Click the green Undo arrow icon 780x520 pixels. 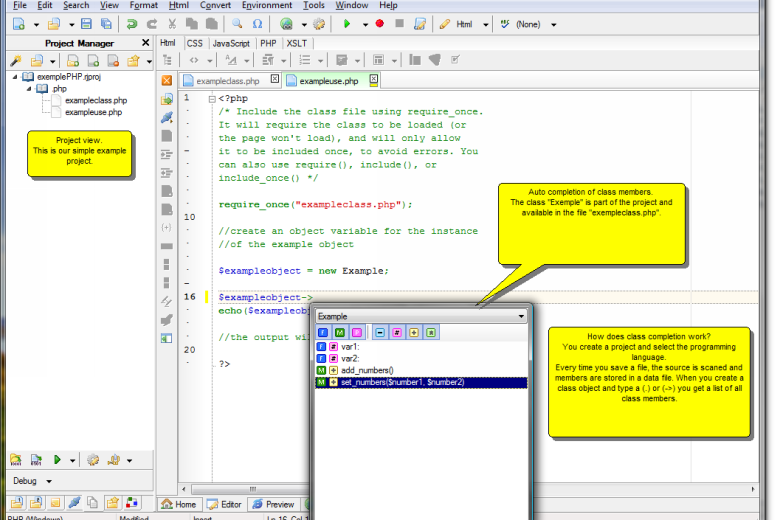coord(132,24)
